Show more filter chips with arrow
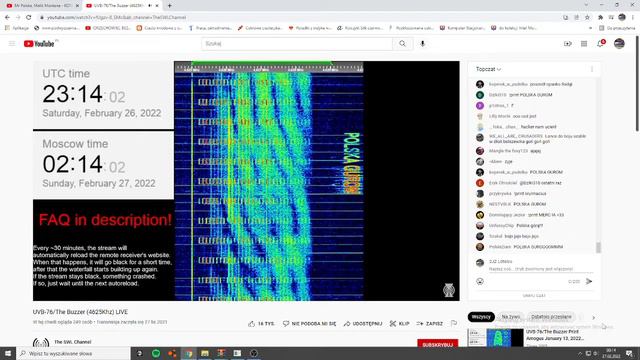Image resolution: width=640 pixels, height=360 pixels. pos(593,317)
